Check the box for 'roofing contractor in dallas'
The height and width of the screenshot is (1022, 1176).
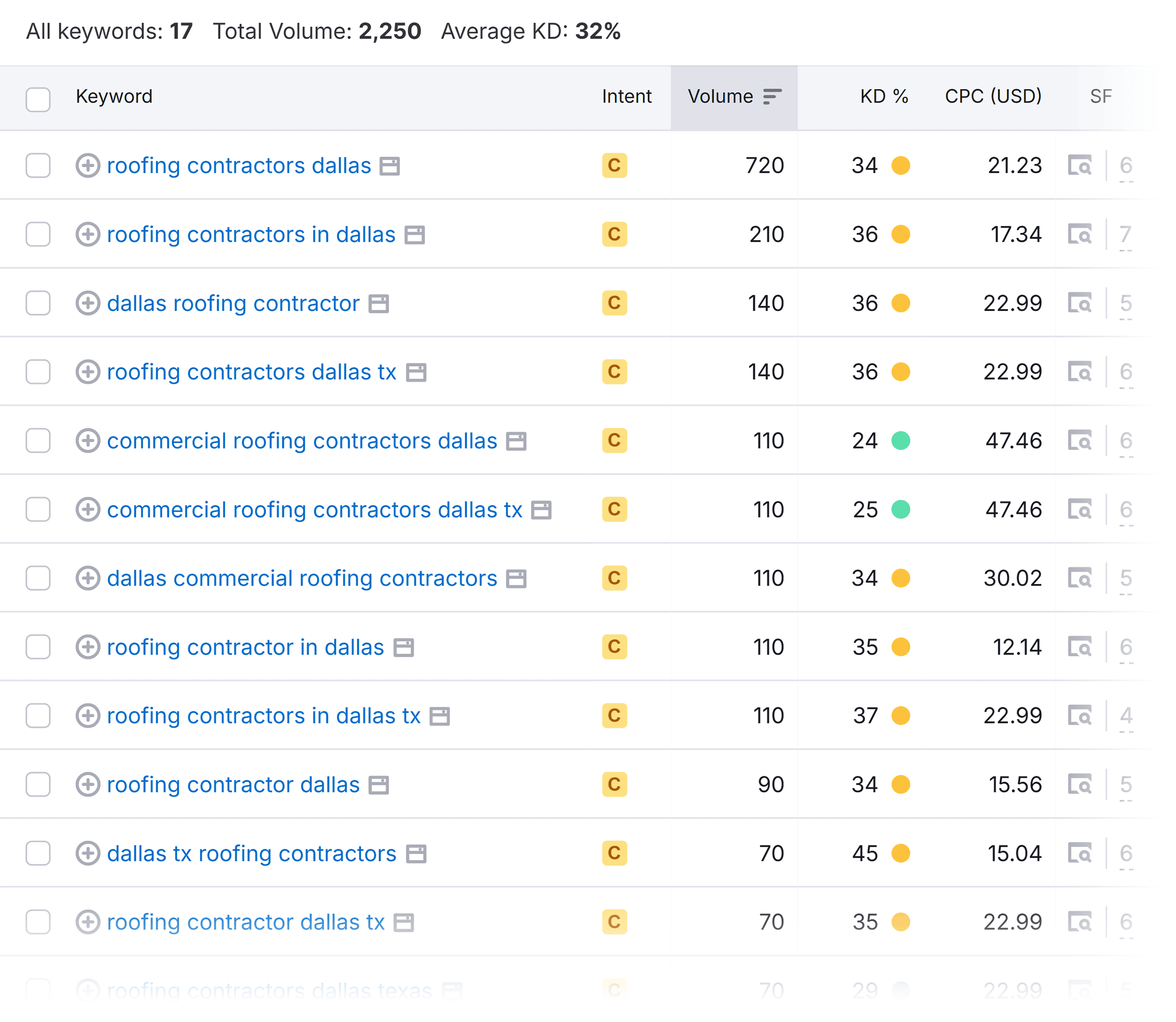(38, 647)
